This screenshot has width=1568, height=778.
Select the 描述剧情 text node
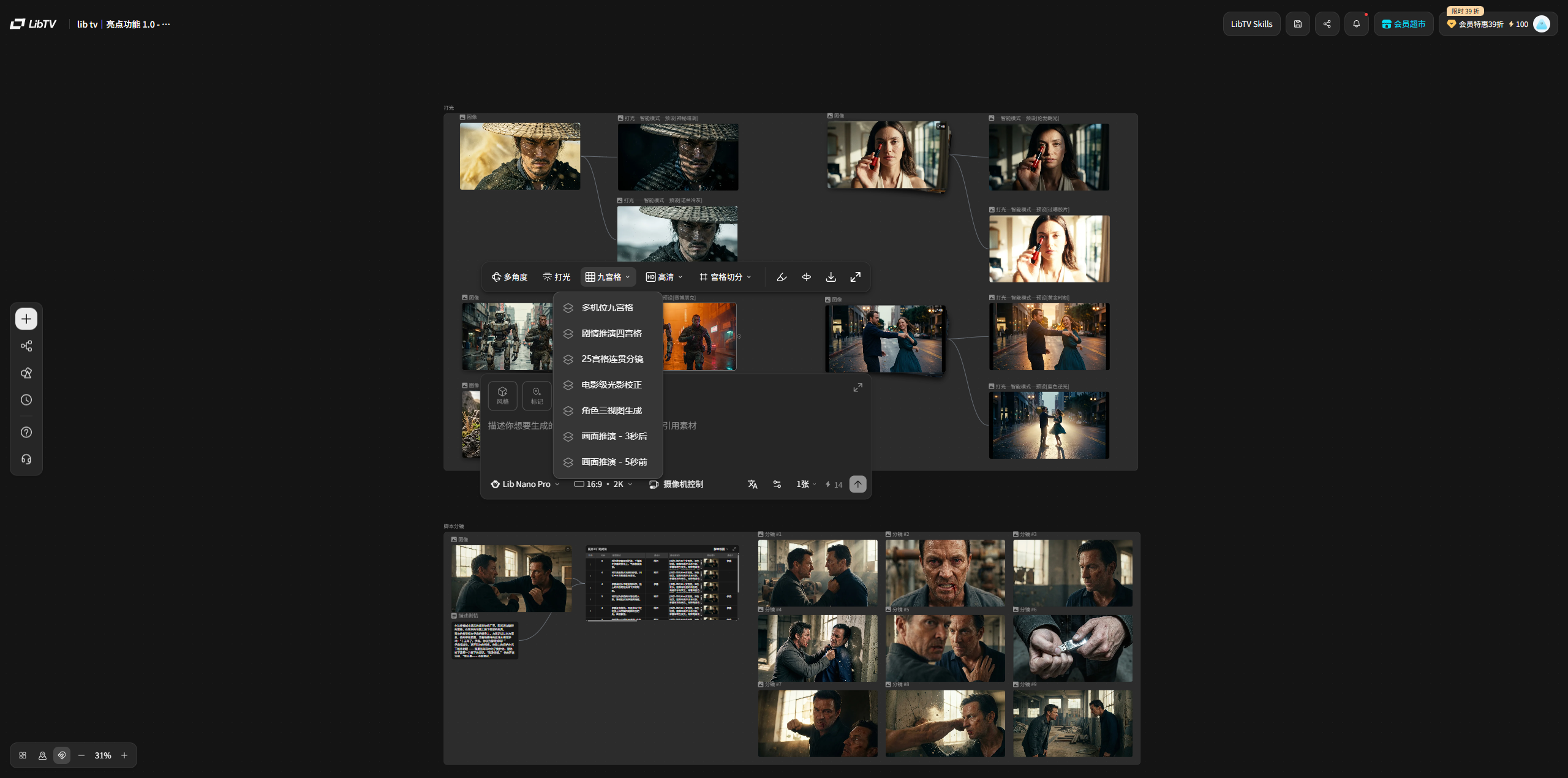[485, 640]
